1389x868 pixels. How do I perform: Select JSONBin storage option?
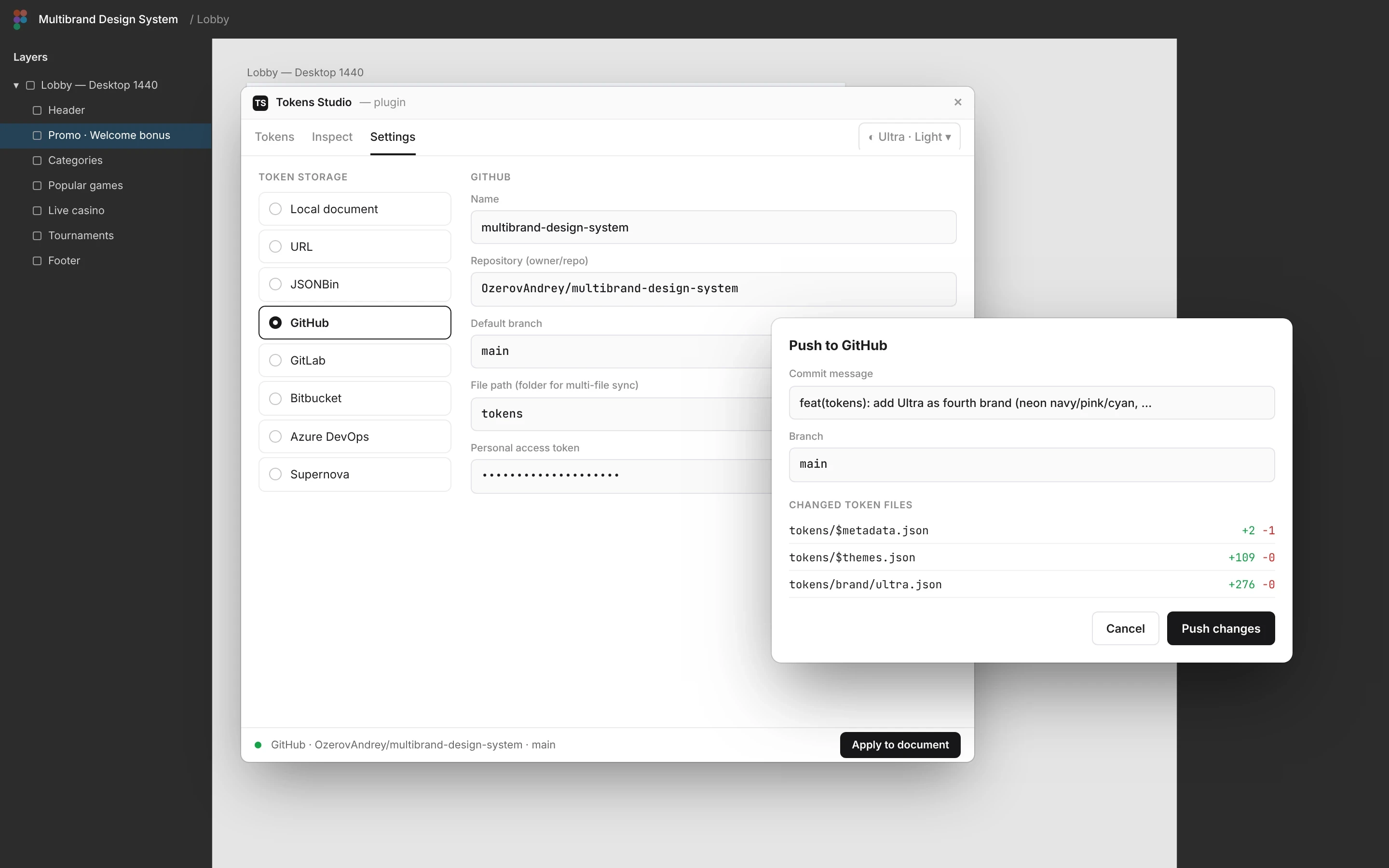coord(354,284)
